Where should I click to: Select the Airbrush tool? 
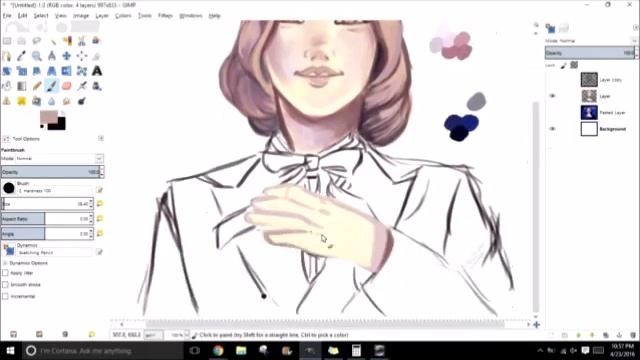click(x=82, y=86)
